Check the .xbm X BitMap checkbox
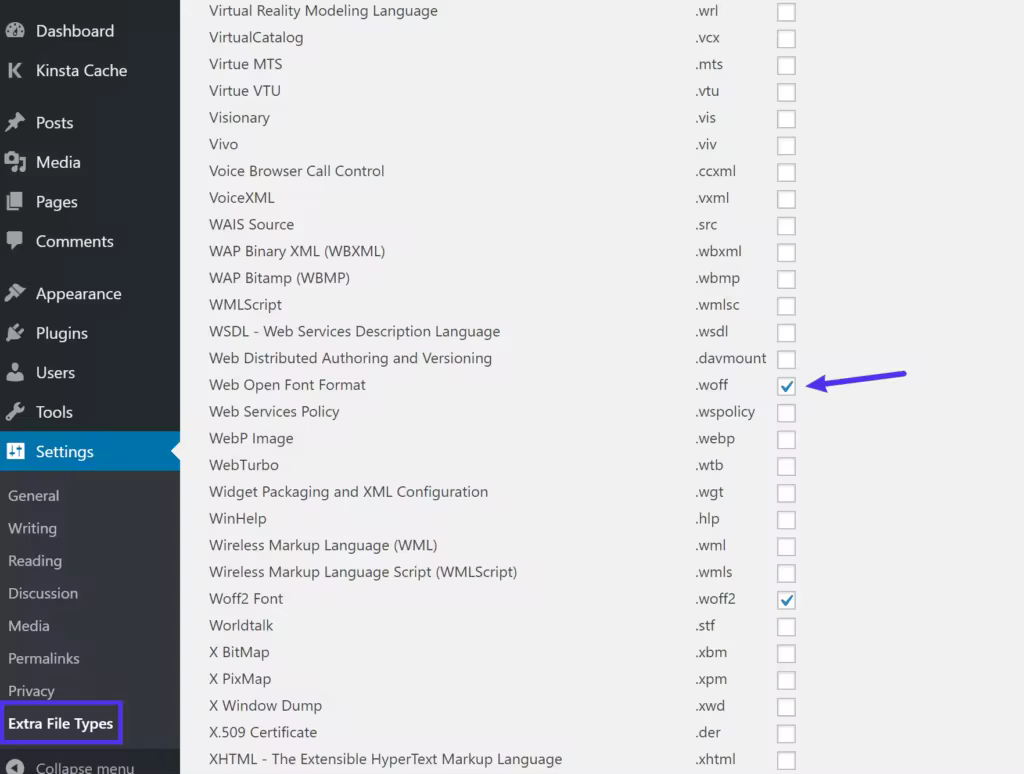This screenshot has width=1024, height=774. click(786, 653)
